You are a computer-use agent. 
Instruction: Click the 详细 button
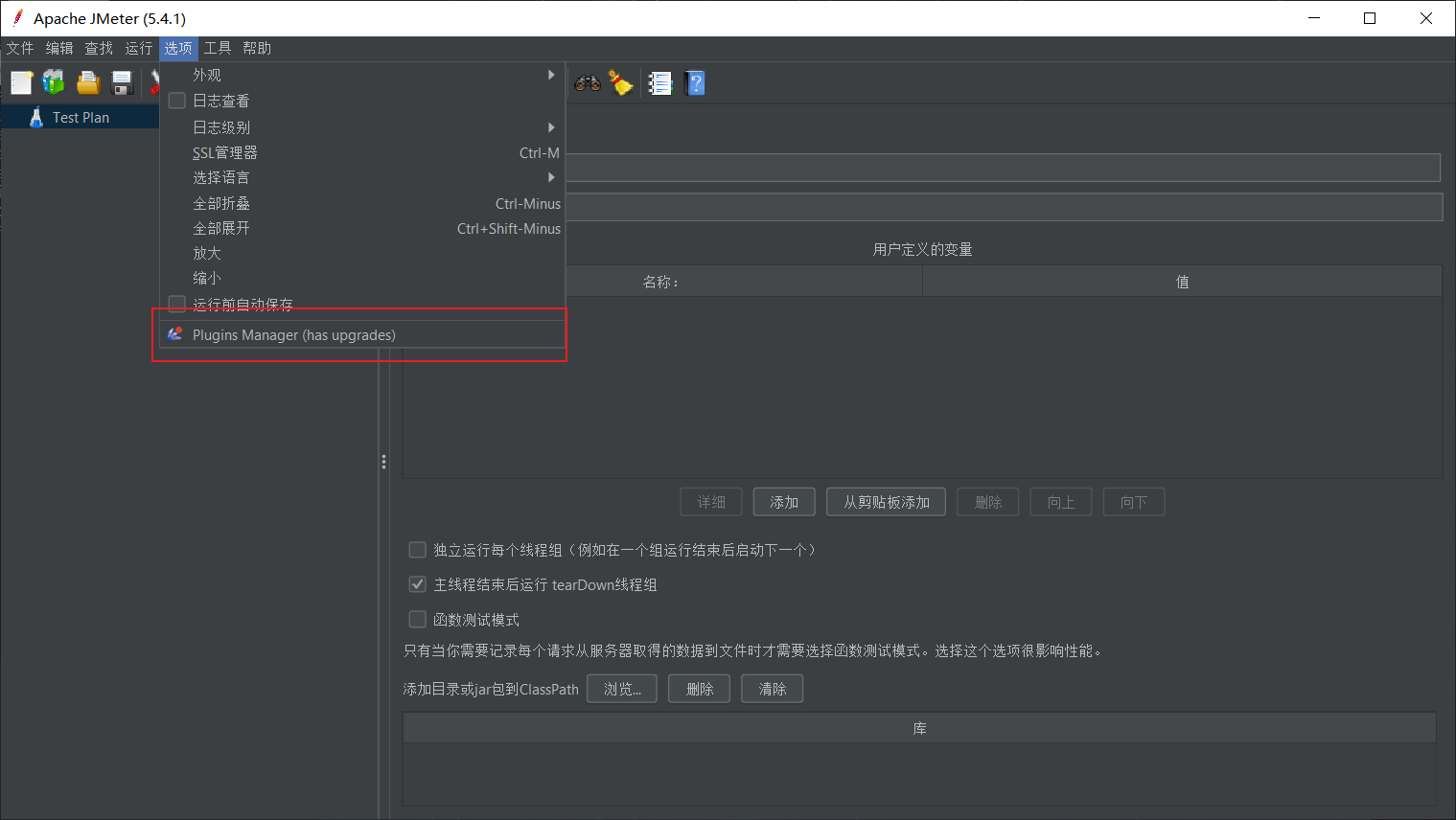point(711,502)
